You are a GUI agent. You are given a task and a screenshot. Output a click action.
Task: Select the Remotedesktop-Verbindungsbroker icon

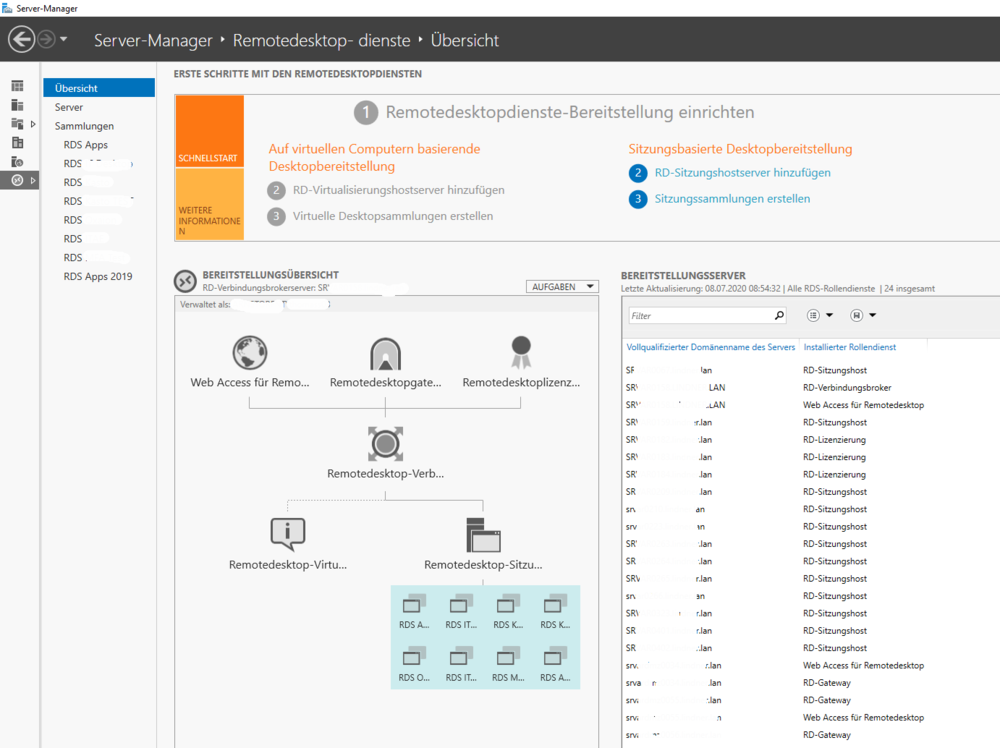tap(385, 442)
